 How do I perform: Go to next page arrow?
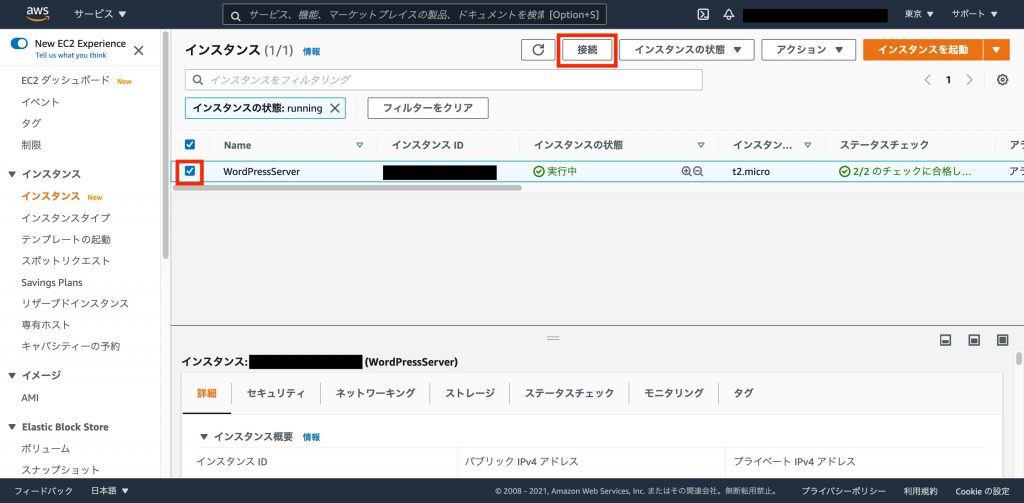(x=969, y=80)
